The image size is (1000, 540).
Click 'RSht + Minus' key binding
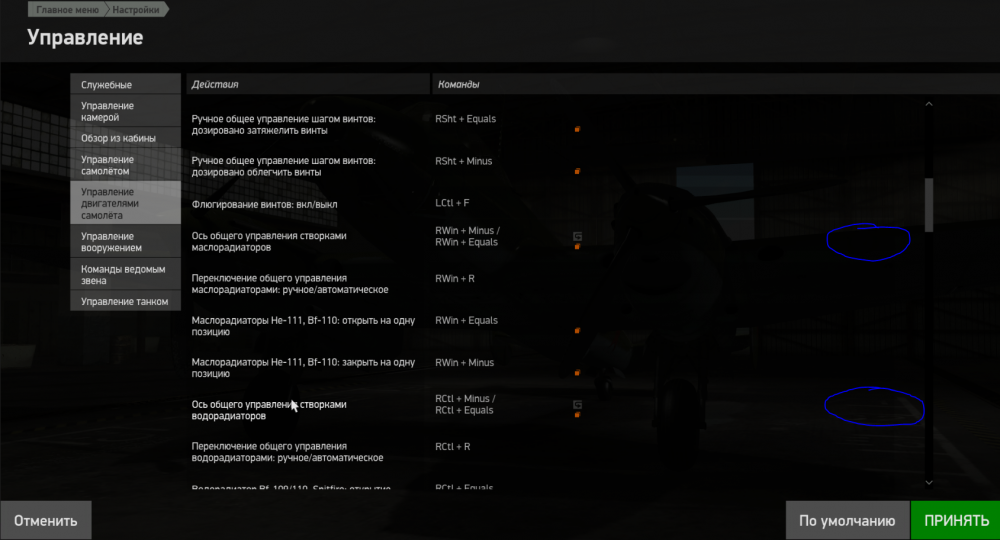pos(463,161)
